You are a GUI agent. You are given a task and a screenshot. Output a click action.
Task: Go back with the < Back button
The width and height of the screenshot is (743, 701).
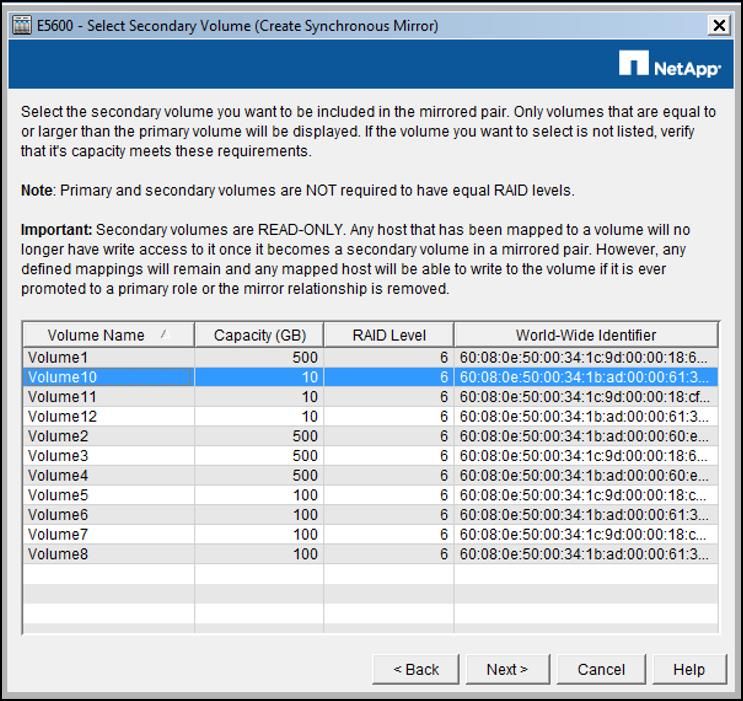(x=416, y=669)
